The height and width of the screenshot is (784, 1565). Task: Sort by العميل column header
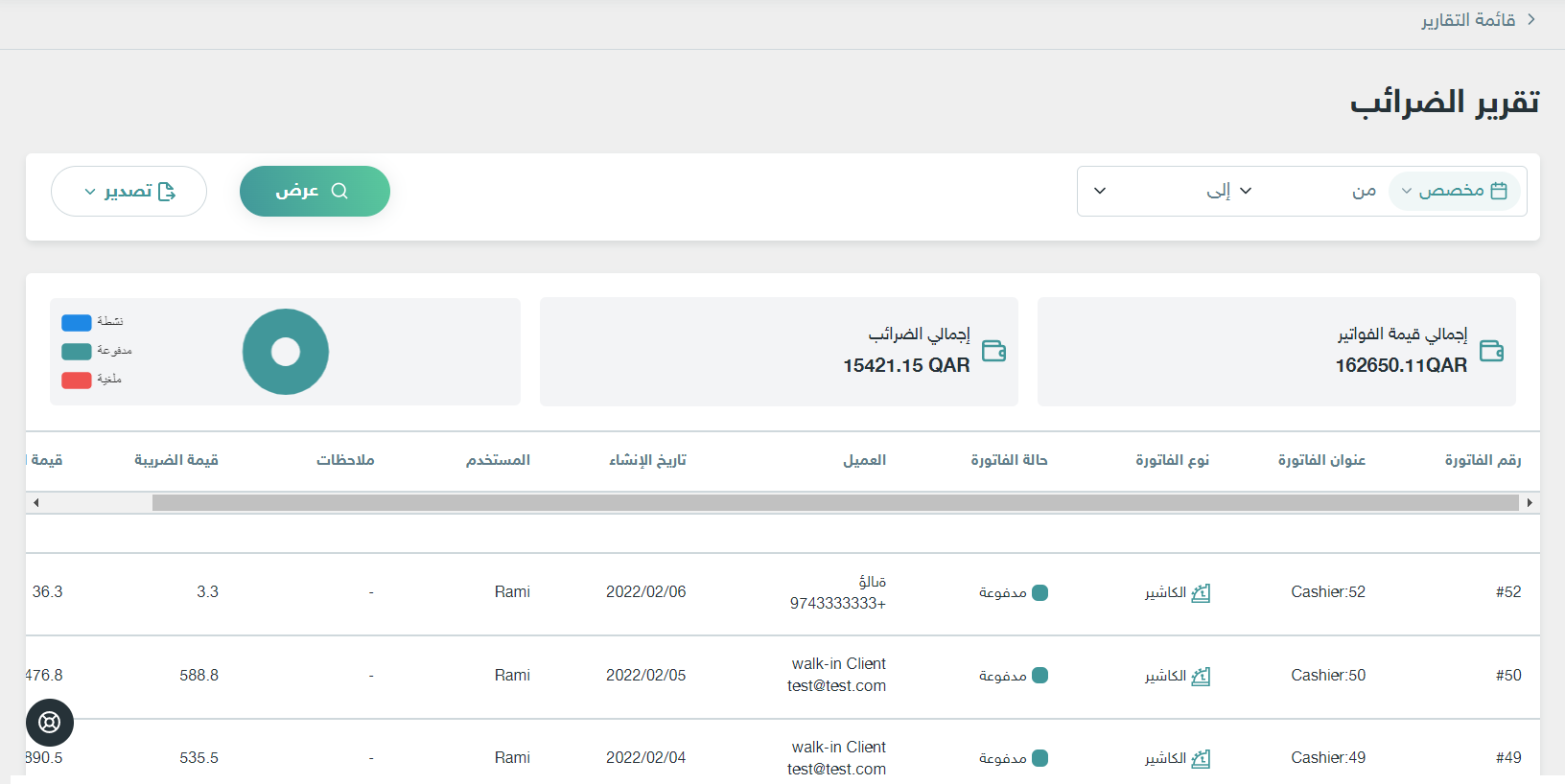pos(865,460)
